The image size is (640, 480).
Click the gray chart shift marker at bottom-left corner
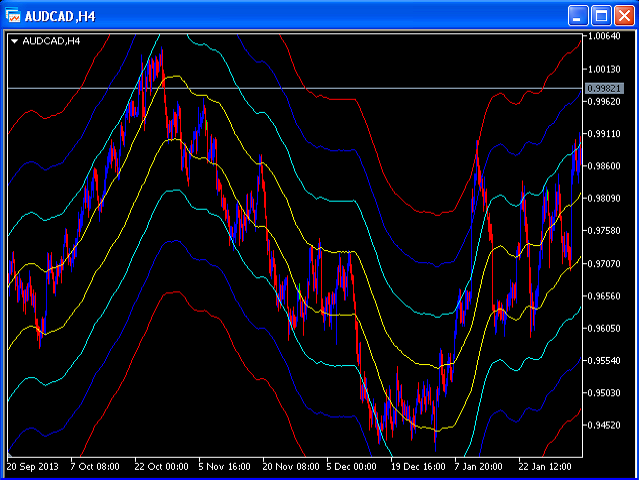click(x=10, y=454)
